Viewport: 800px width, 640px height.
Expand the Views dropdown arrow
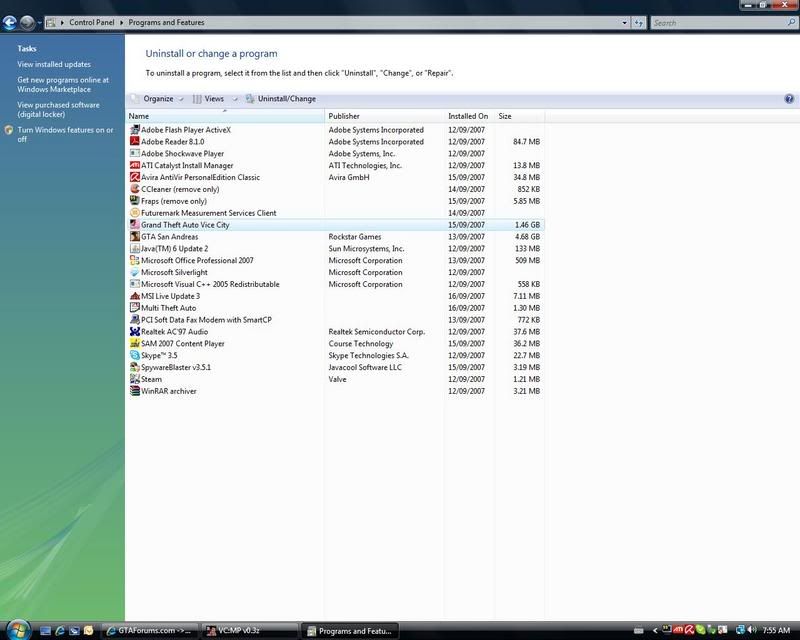point(237,99)
